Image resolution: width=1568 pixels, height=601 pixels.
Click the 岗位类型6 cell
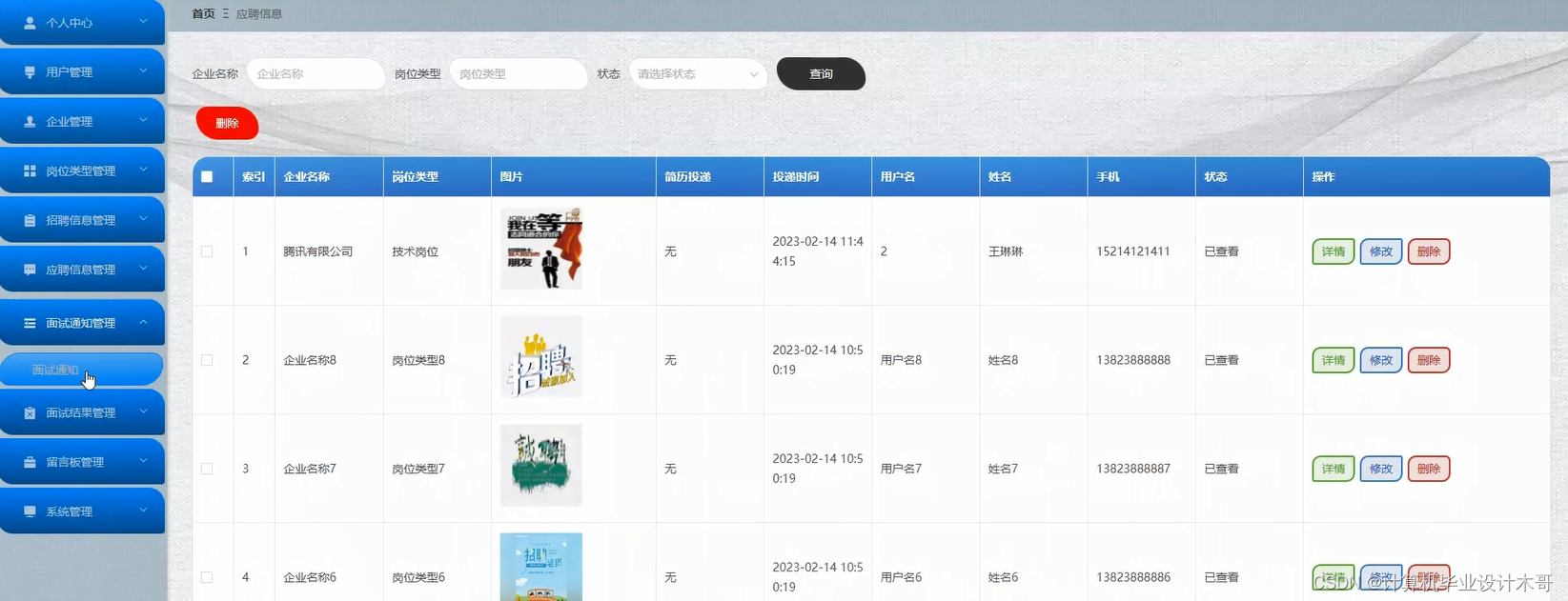pyautogui.click(x=418, y=577)
